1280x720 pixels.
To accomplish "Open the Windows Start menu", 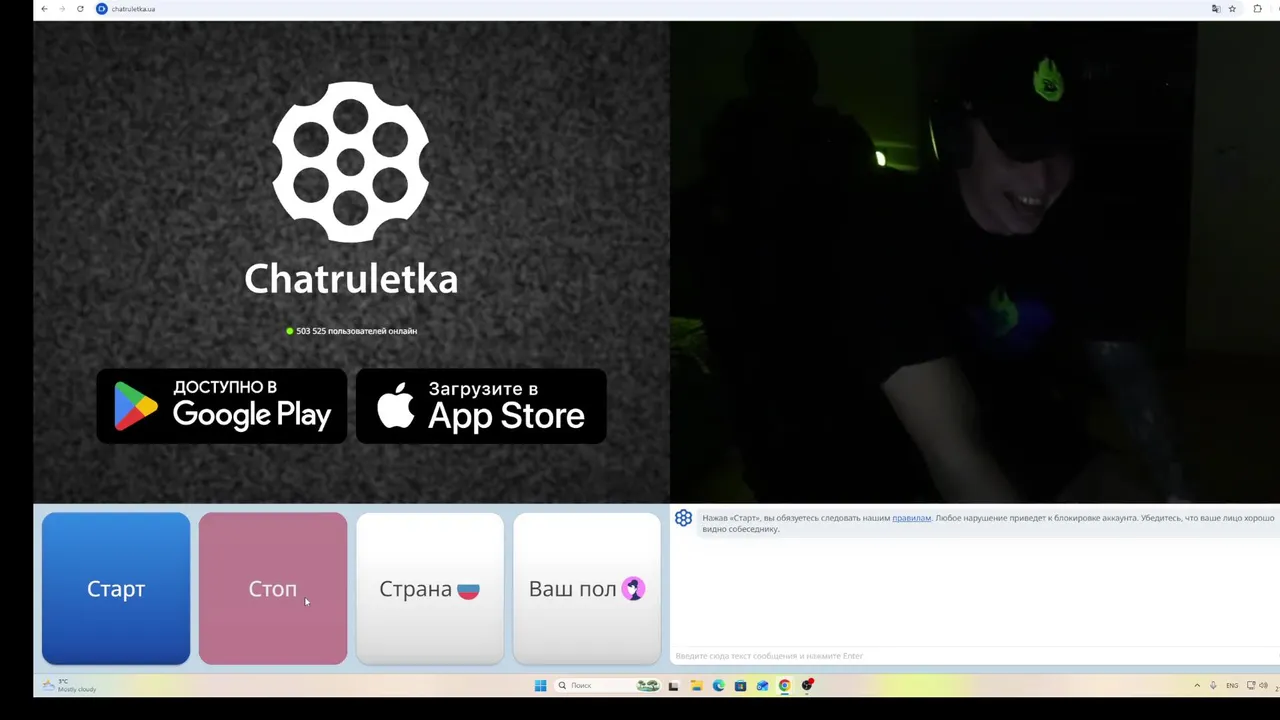I will (541, 685).
